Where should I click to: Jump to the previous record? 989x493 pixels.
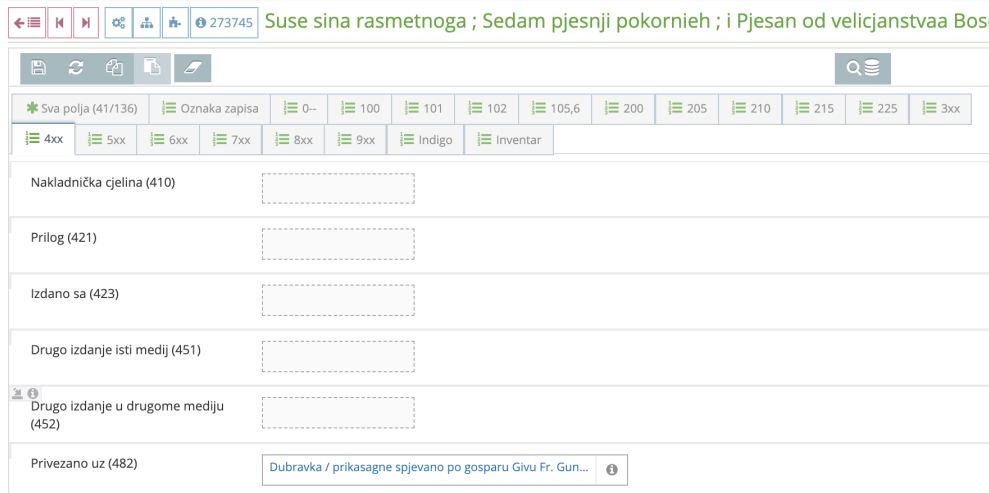point(59,23)
